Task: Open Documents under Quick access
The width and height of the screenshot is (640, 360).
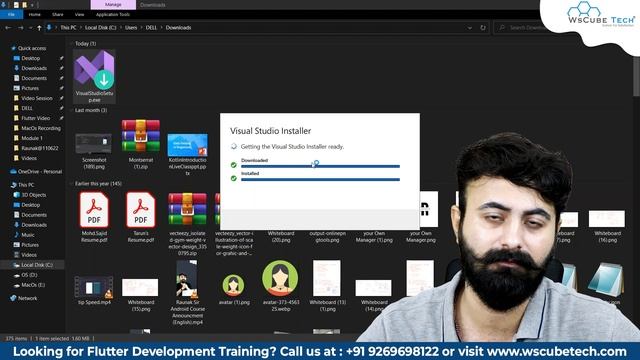Action: coord(34,78)
